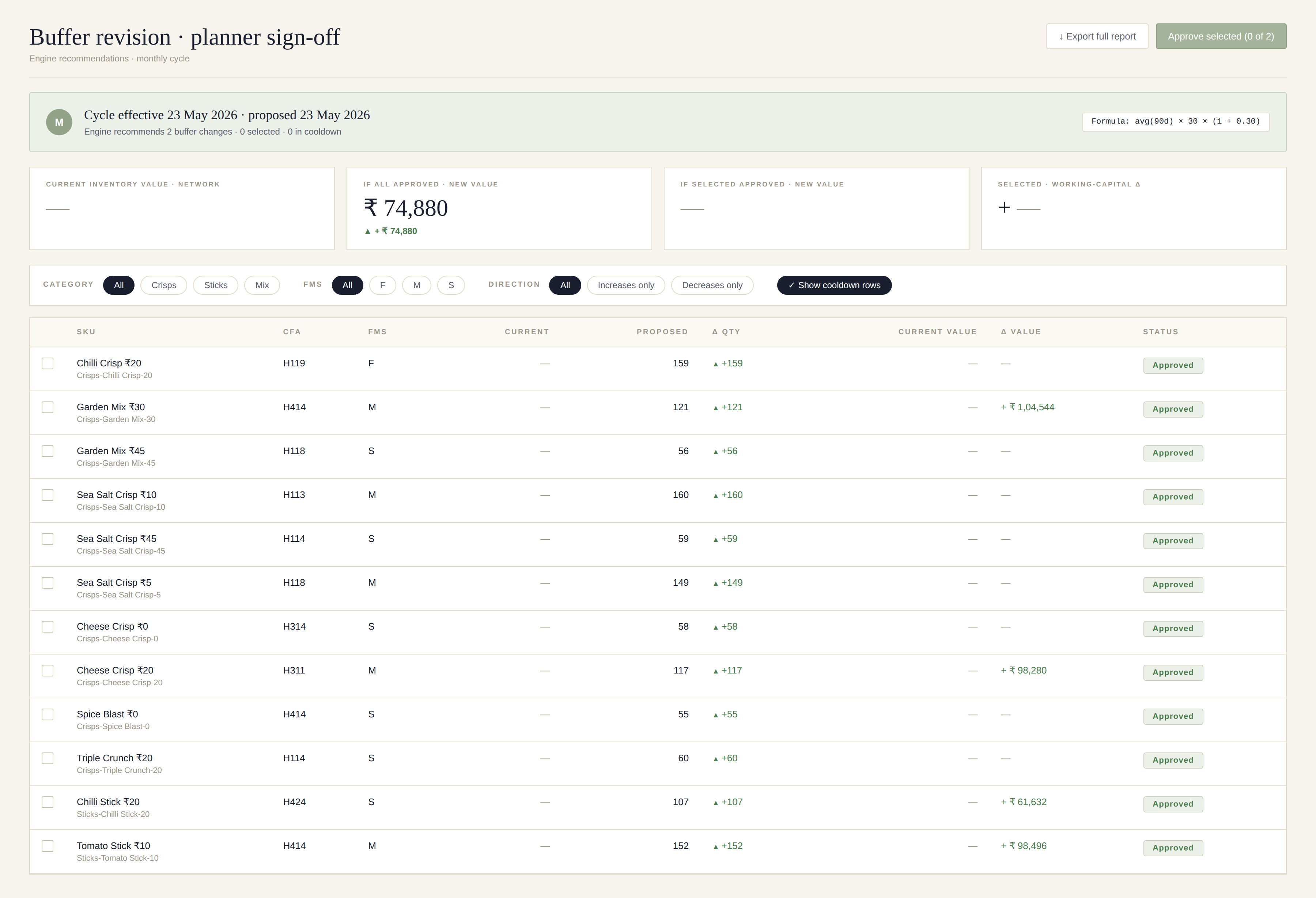Click Approve selected (0 of 2) button
1316x898 pixels.
(x=1221, y=36)
